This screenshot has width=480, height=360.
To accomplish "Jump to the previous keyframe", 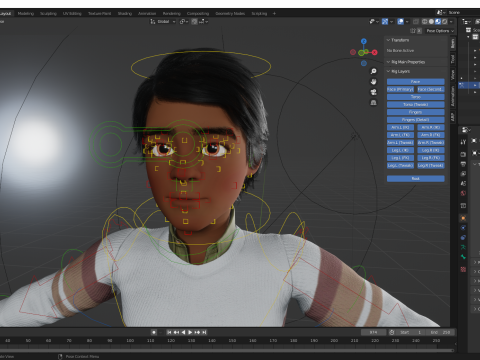I will click(x=176, y=332).
